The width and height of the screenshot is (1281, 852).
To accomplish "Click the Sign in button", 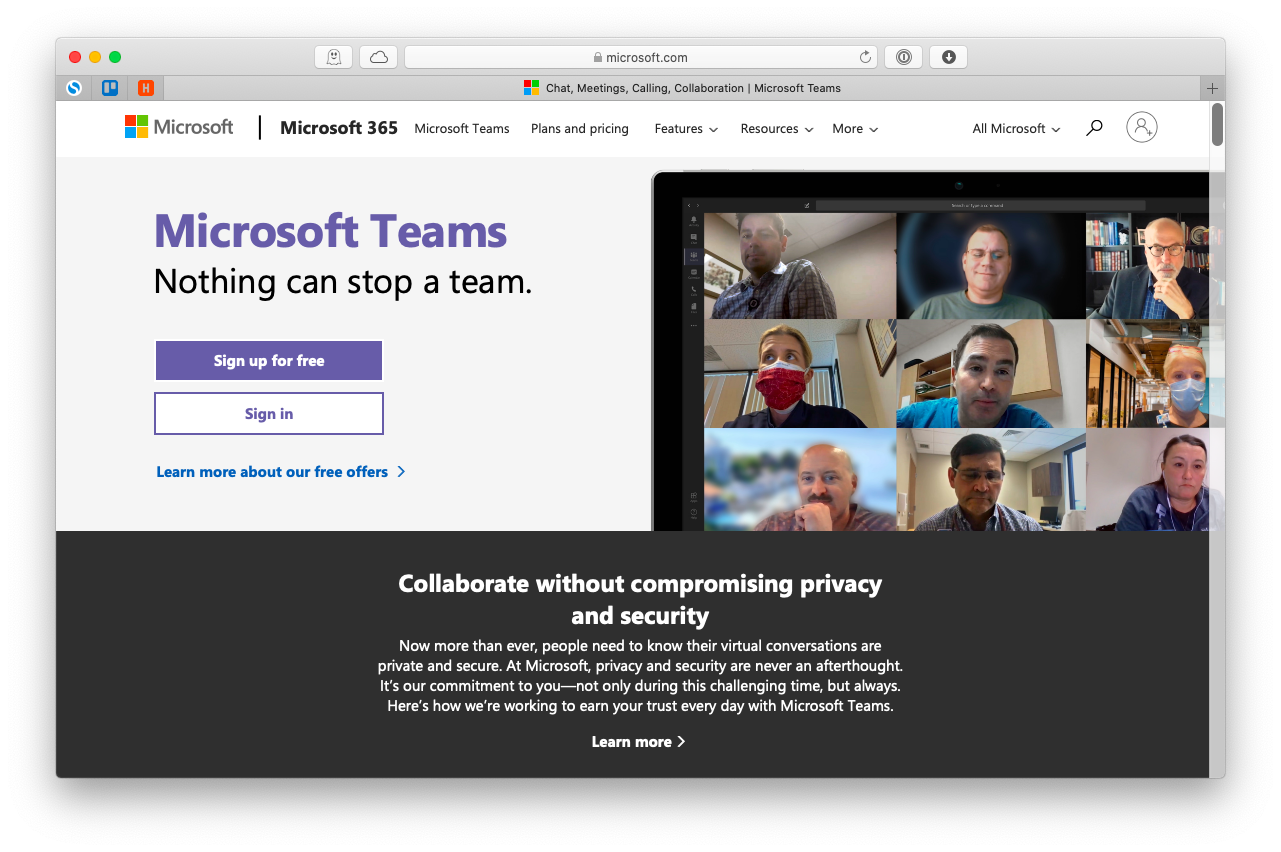I will click(x=269, y=414).
